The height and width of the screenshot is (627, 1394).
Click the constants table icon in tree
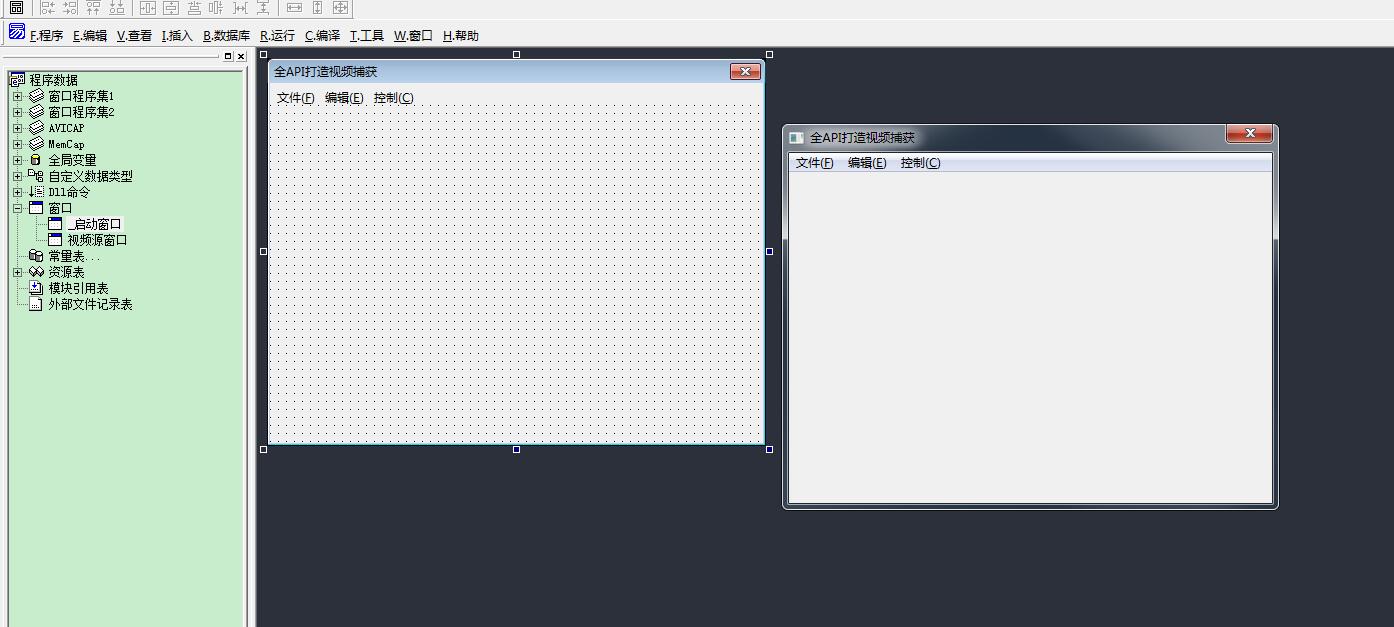click(36, 256)
